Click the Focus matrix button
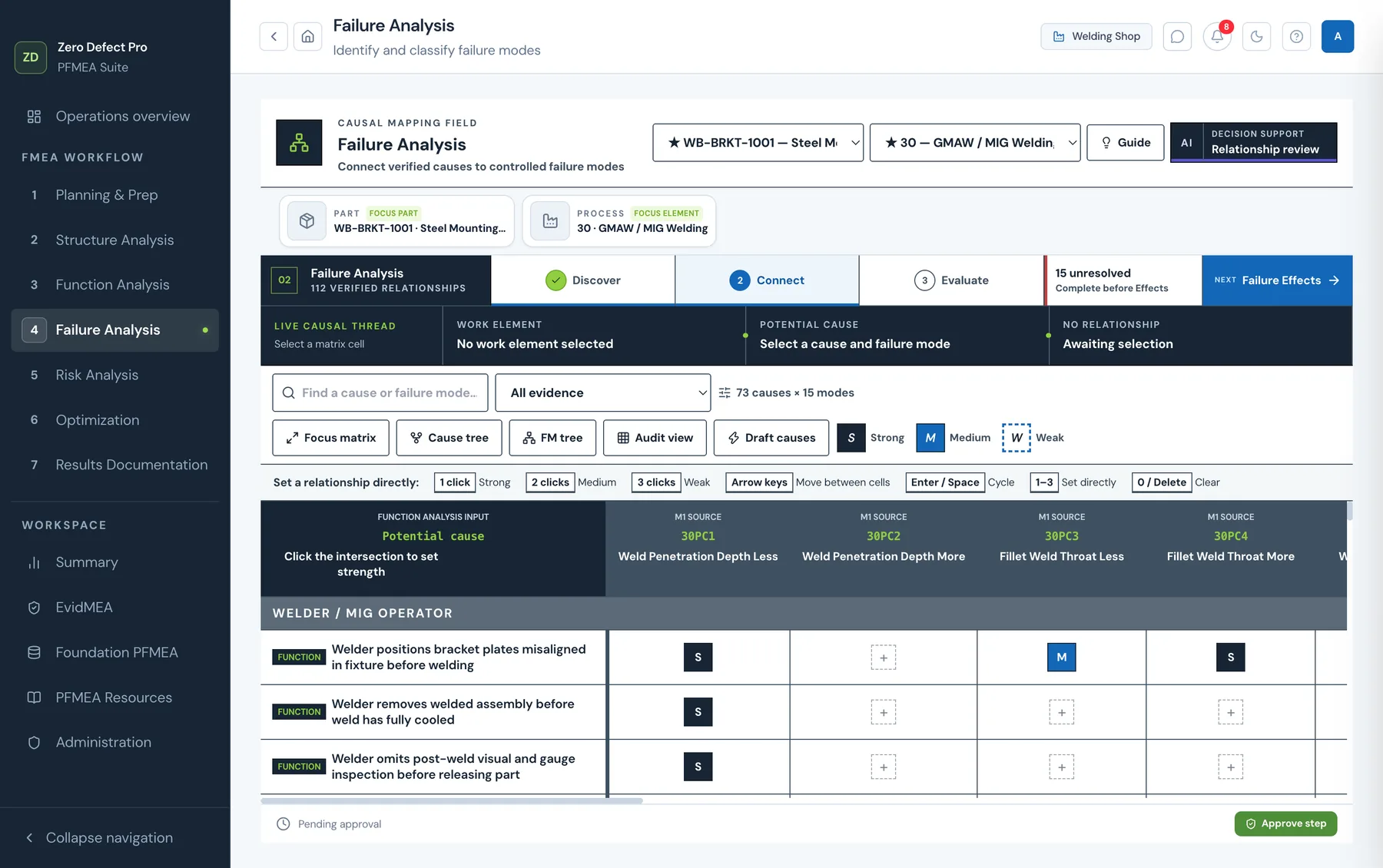 click(x=330, y=438)
